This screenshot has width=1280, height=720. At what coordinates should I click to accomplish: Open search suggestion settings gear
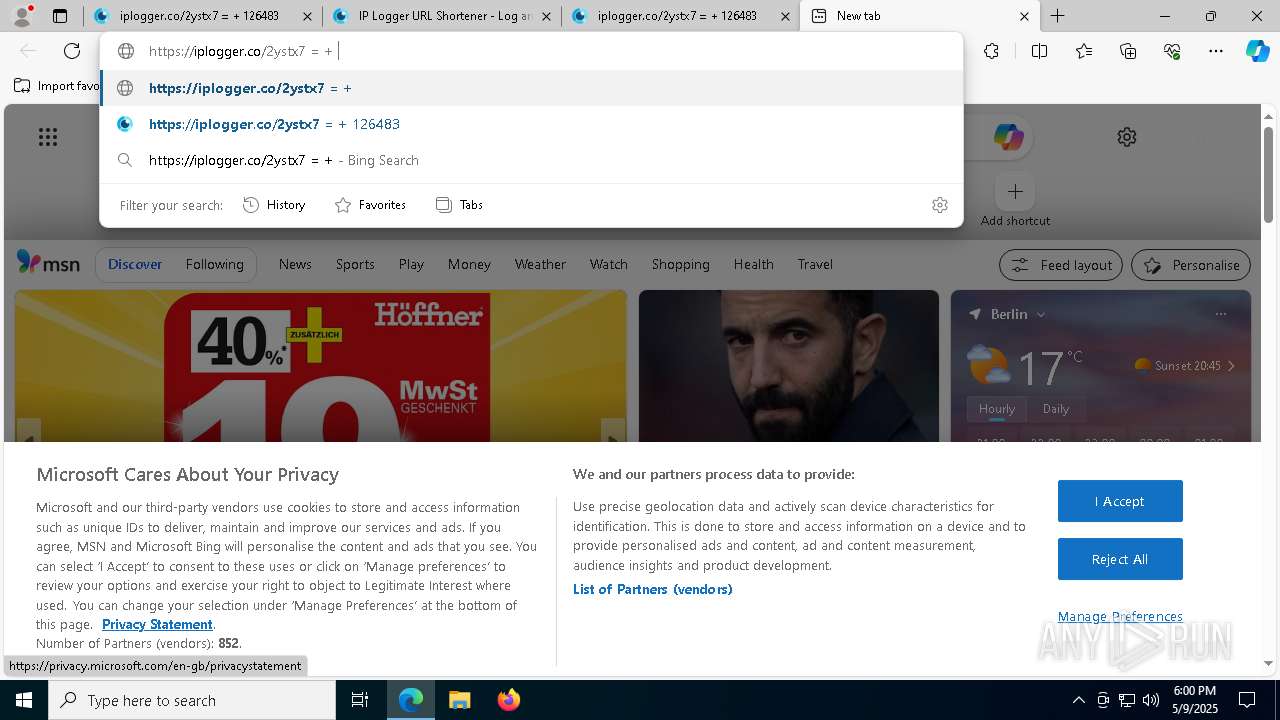click(x=939, y=205)
